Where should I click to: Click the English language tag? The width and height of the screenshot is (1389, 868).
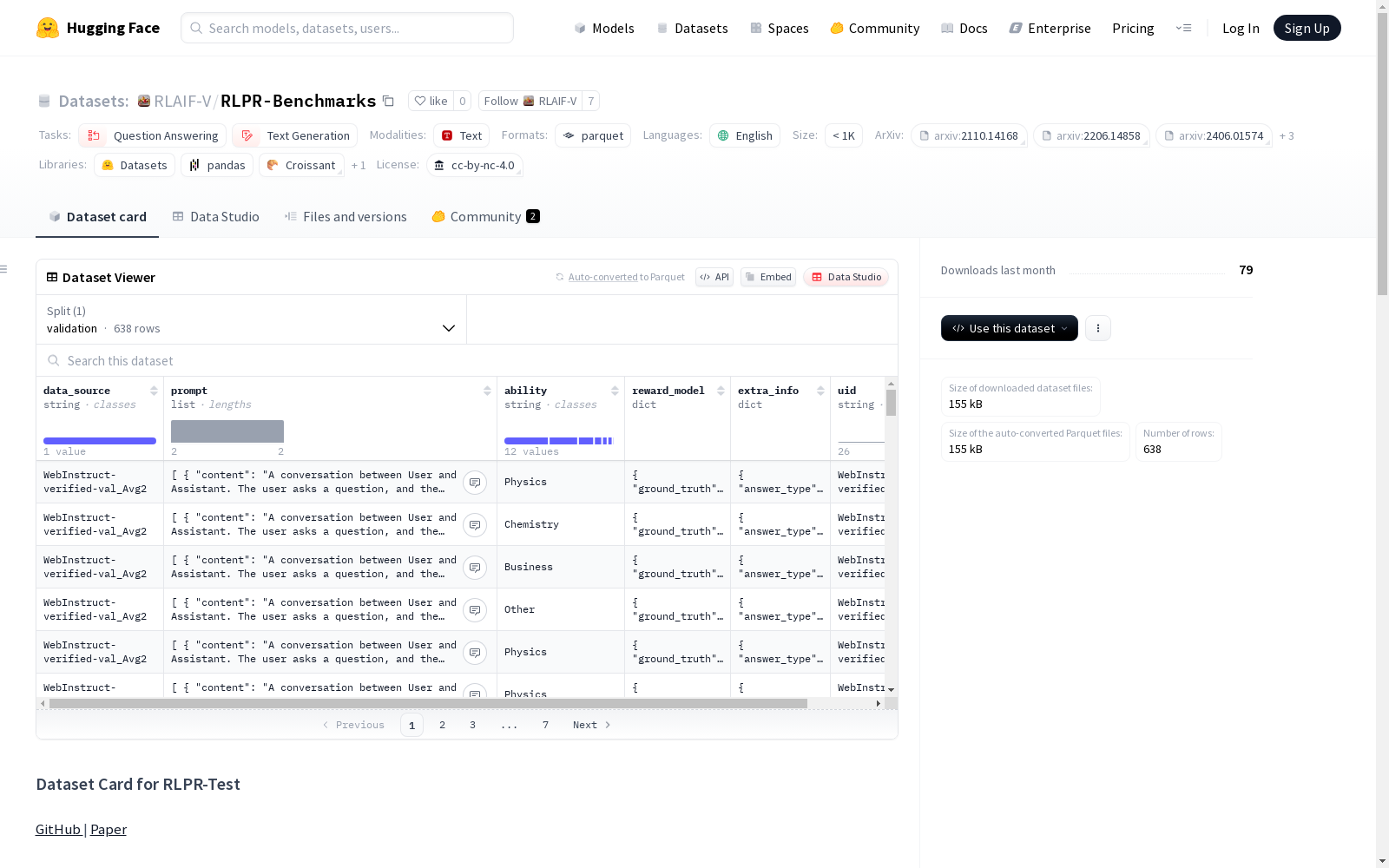pyautogui.click(x=745, y=135)
